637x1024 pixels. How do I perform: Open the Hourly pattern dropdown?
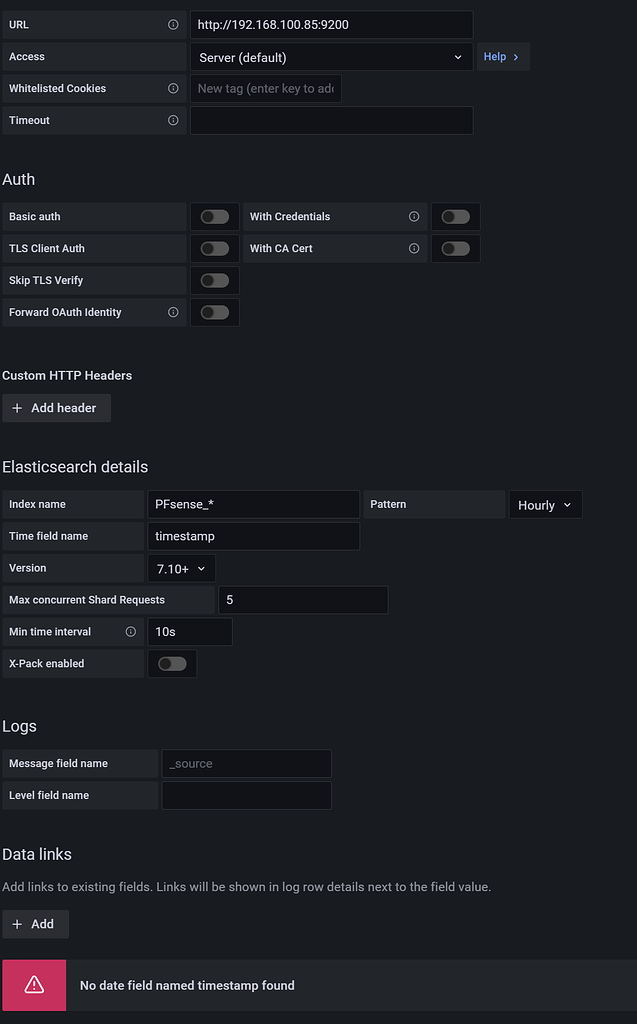(544, 505)
